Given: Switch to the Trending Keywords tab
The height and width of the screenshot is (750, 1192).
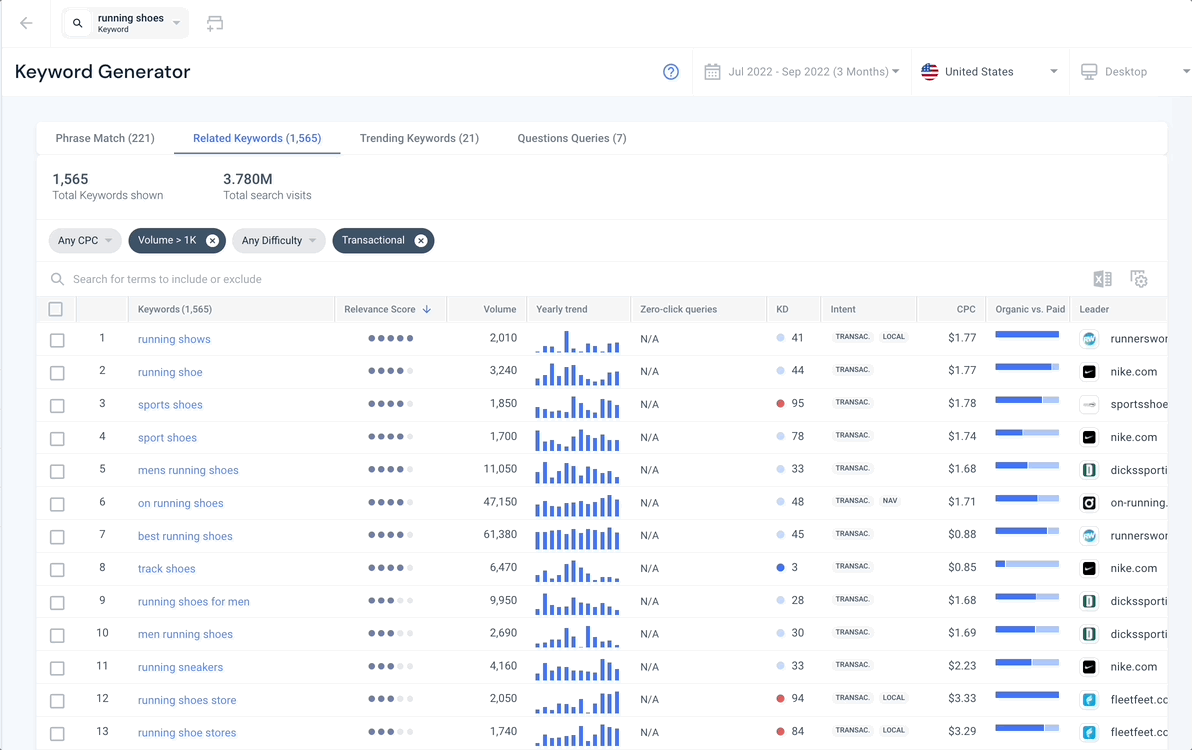Looking at the screenshot, I should pos(419,138).
